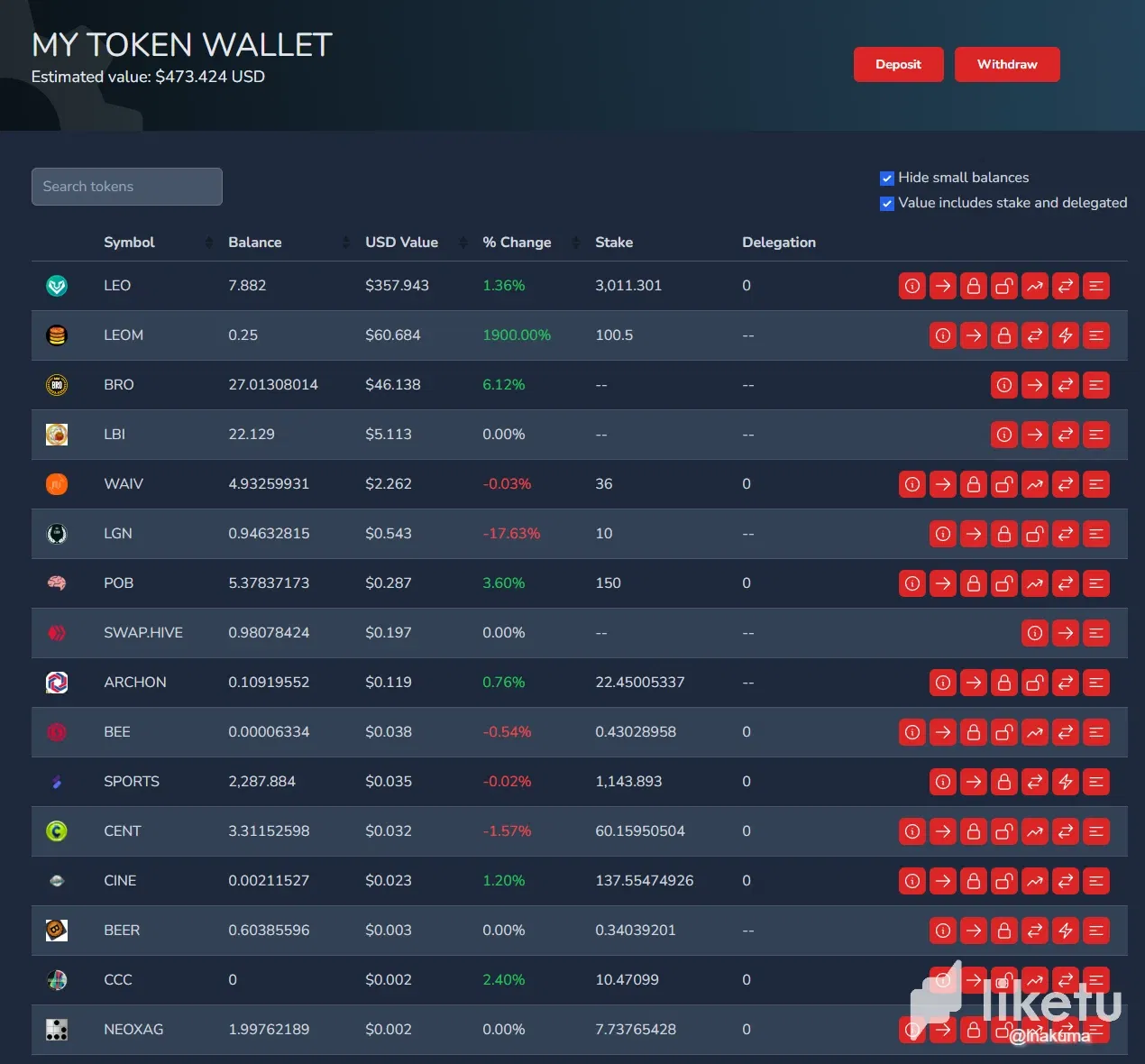Viewport: 1145px width, 1064px height.
Task: Click the lightning bolt icon for SPORTS
Action: 1066,782
